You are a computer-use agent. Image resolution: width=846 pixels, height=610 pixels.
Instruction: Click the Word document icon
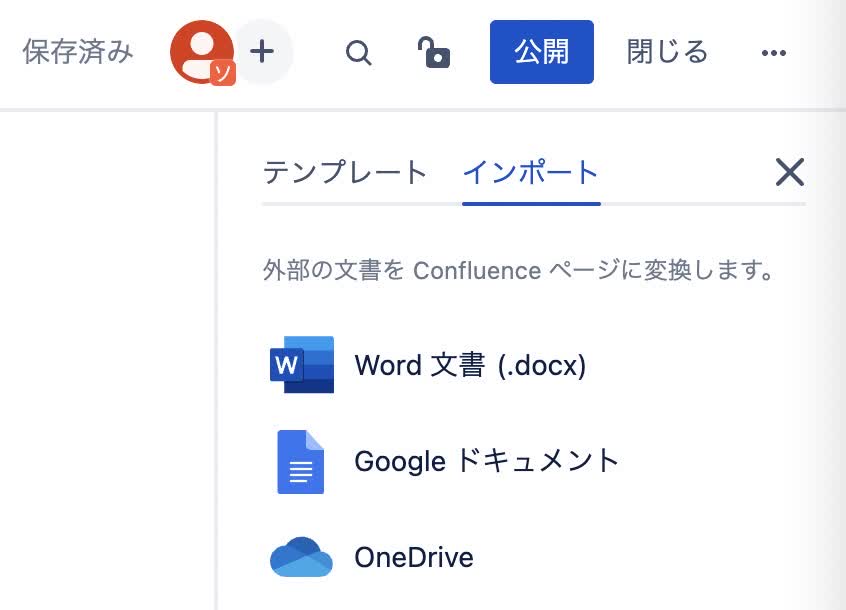pyautogui.click(x=302, y=365)
